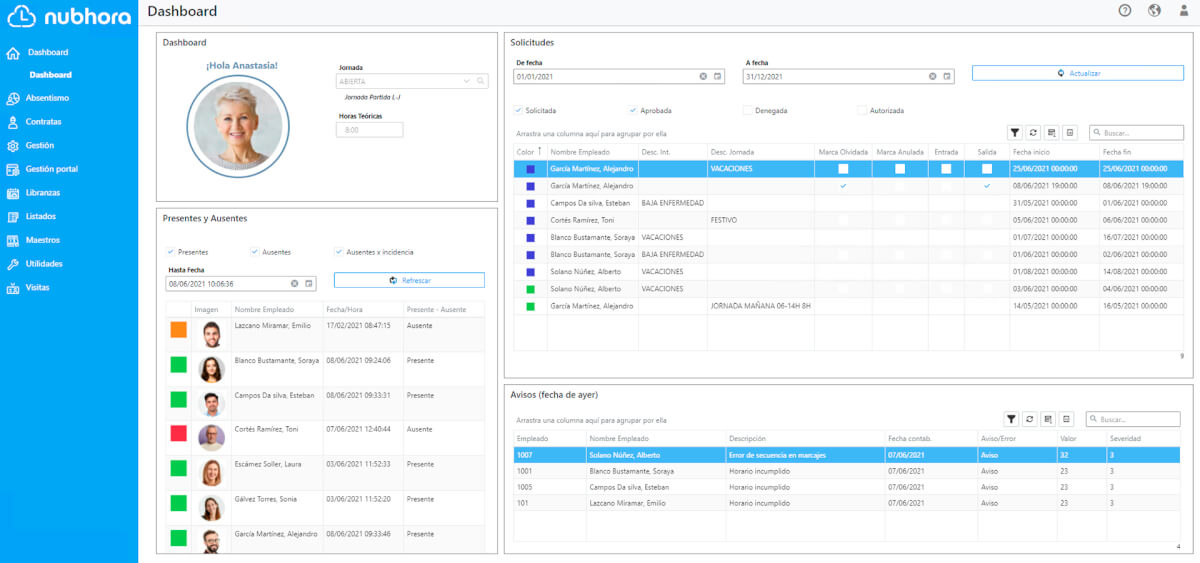Open the Libranzas menu label
Image resolution: width=1200 pixels, height=563 pixels.
(43, 193)
